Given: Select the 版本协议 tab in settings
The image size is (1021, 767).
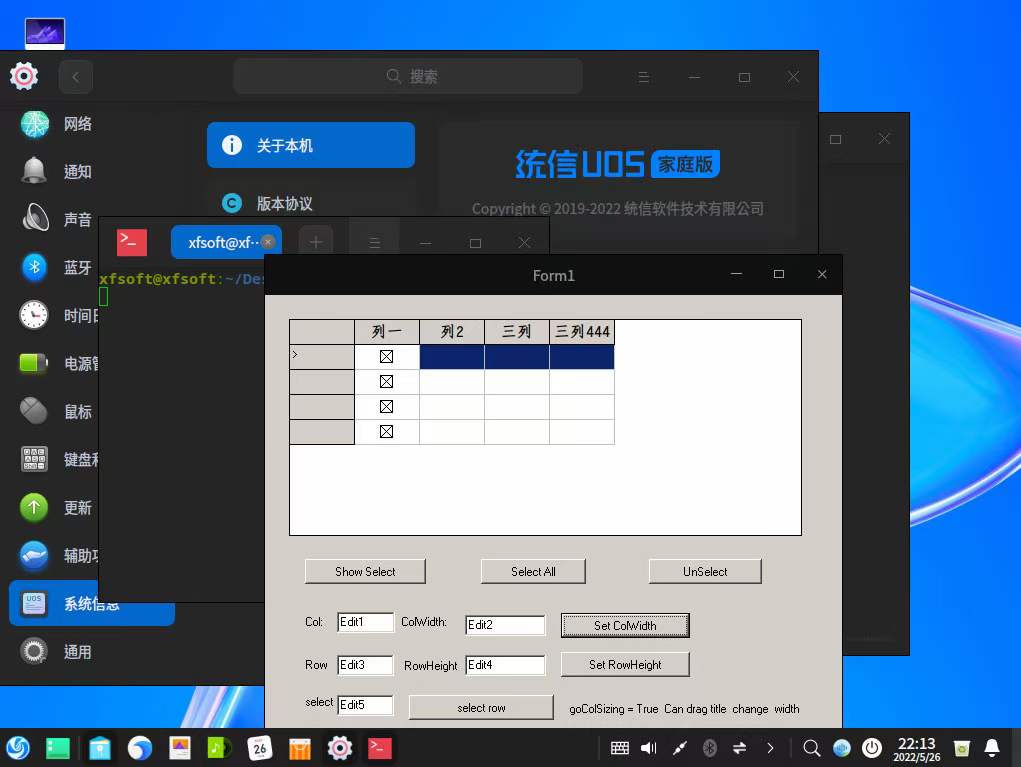Looking at the screenshot, I should (311, 203).
